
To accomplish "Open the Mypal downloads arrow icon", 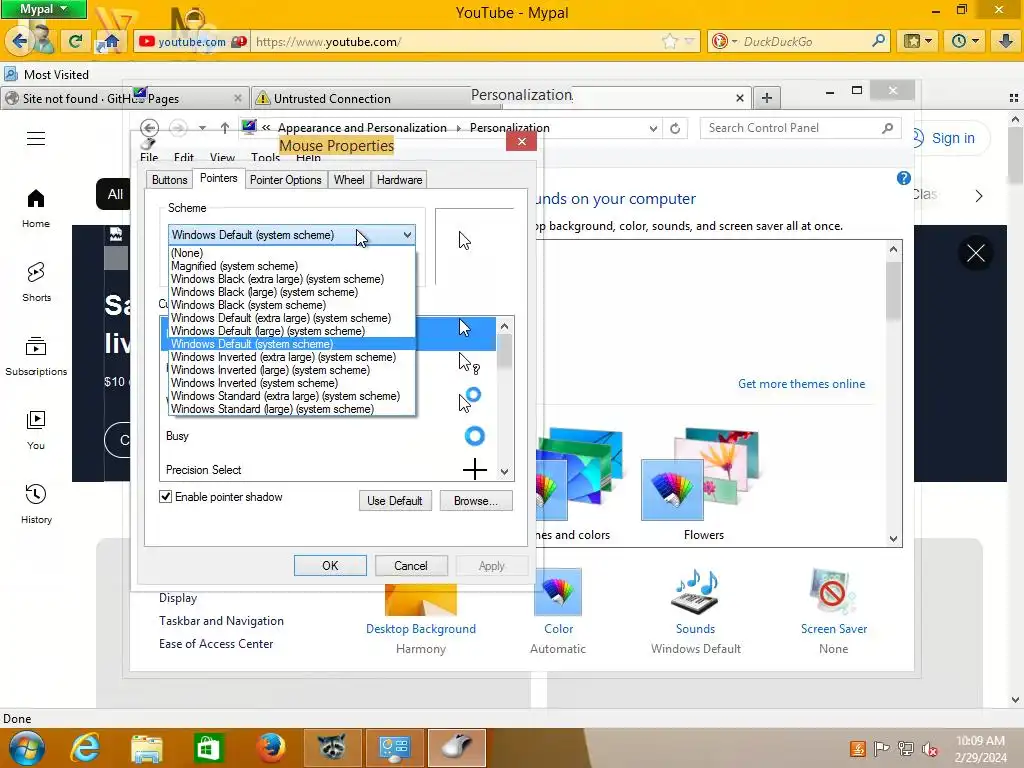I will 1006,41.
